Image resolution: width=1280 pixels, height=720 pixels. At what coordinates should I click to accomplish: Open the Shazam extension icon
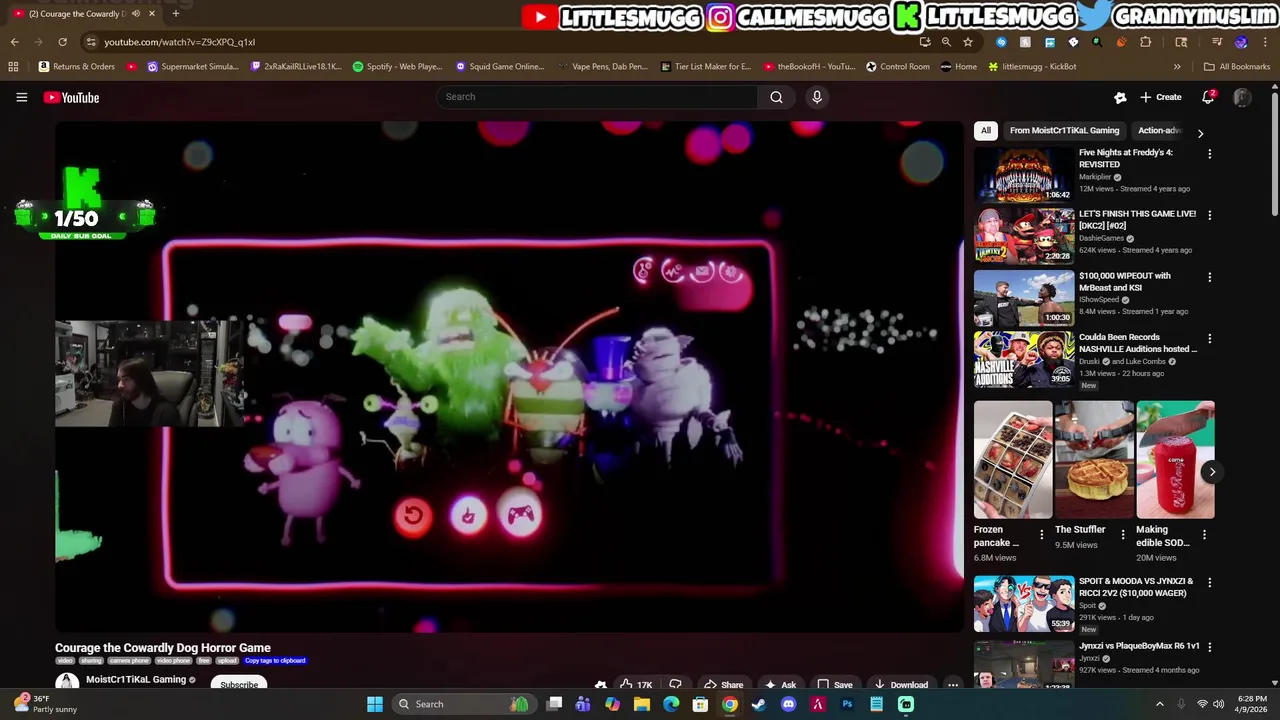[x=1001, y=42]
